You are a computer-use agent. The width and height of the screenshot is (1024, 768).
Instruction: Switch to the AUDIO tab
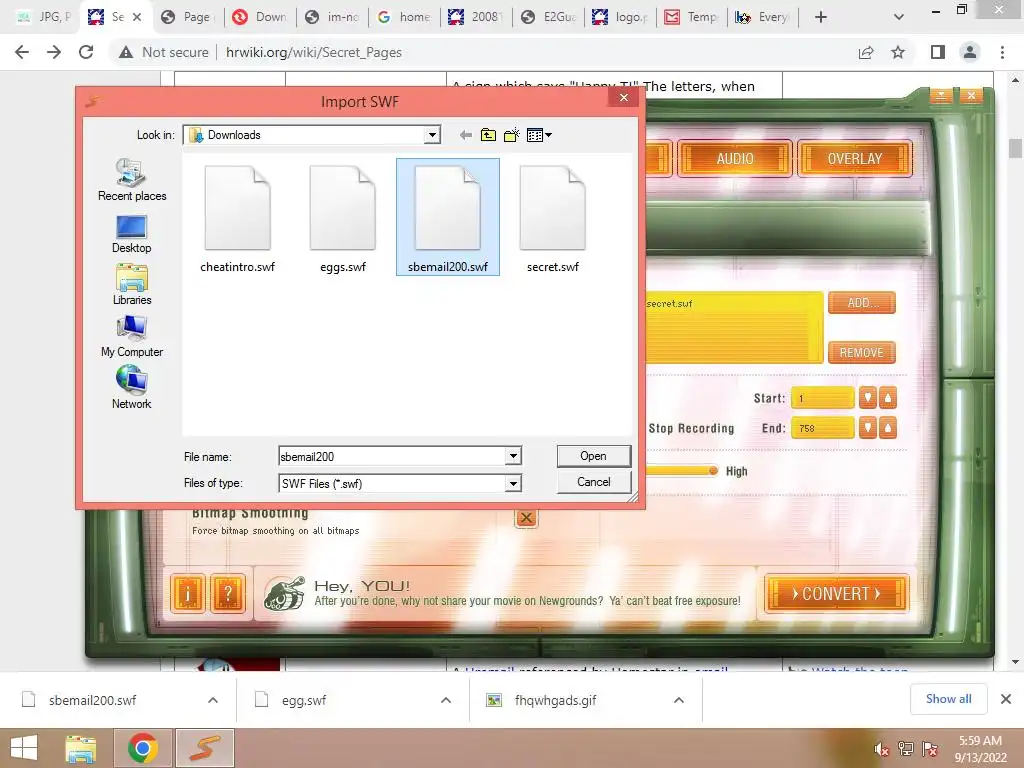(x=735, y=159)
